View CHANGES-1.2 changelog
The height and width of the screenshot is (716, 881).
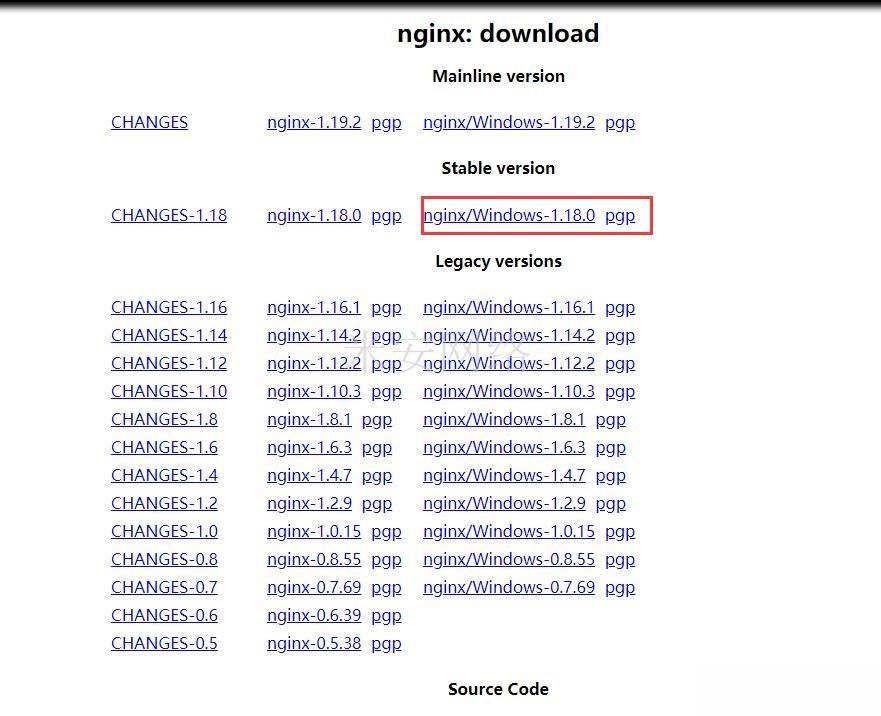[x=165, y=504]
